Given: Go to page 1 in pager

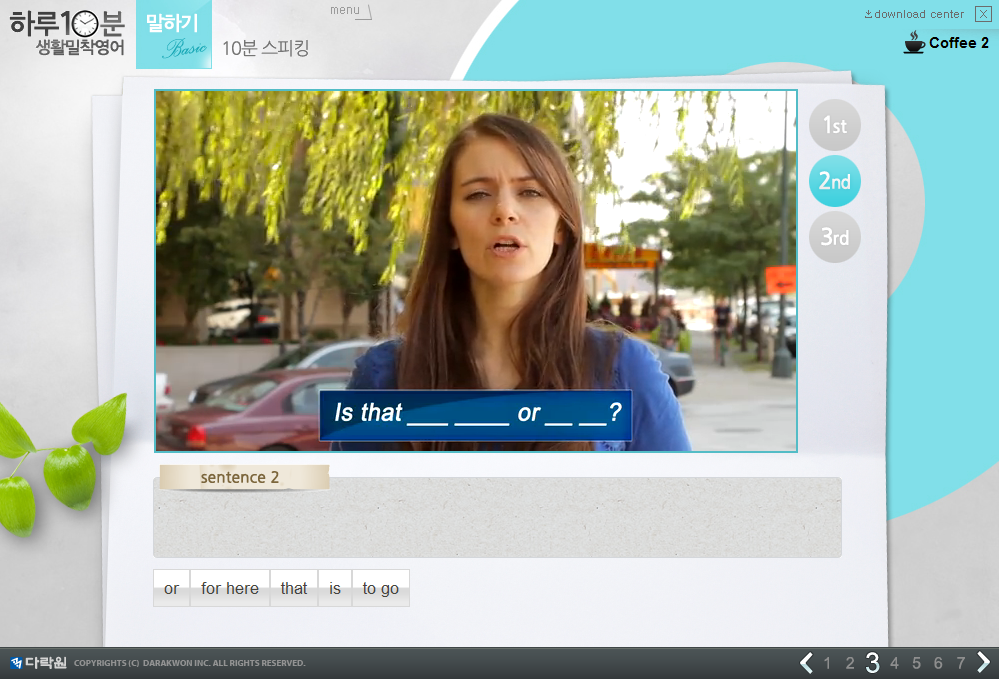Looking at the screenshot, I should [827, 663].
